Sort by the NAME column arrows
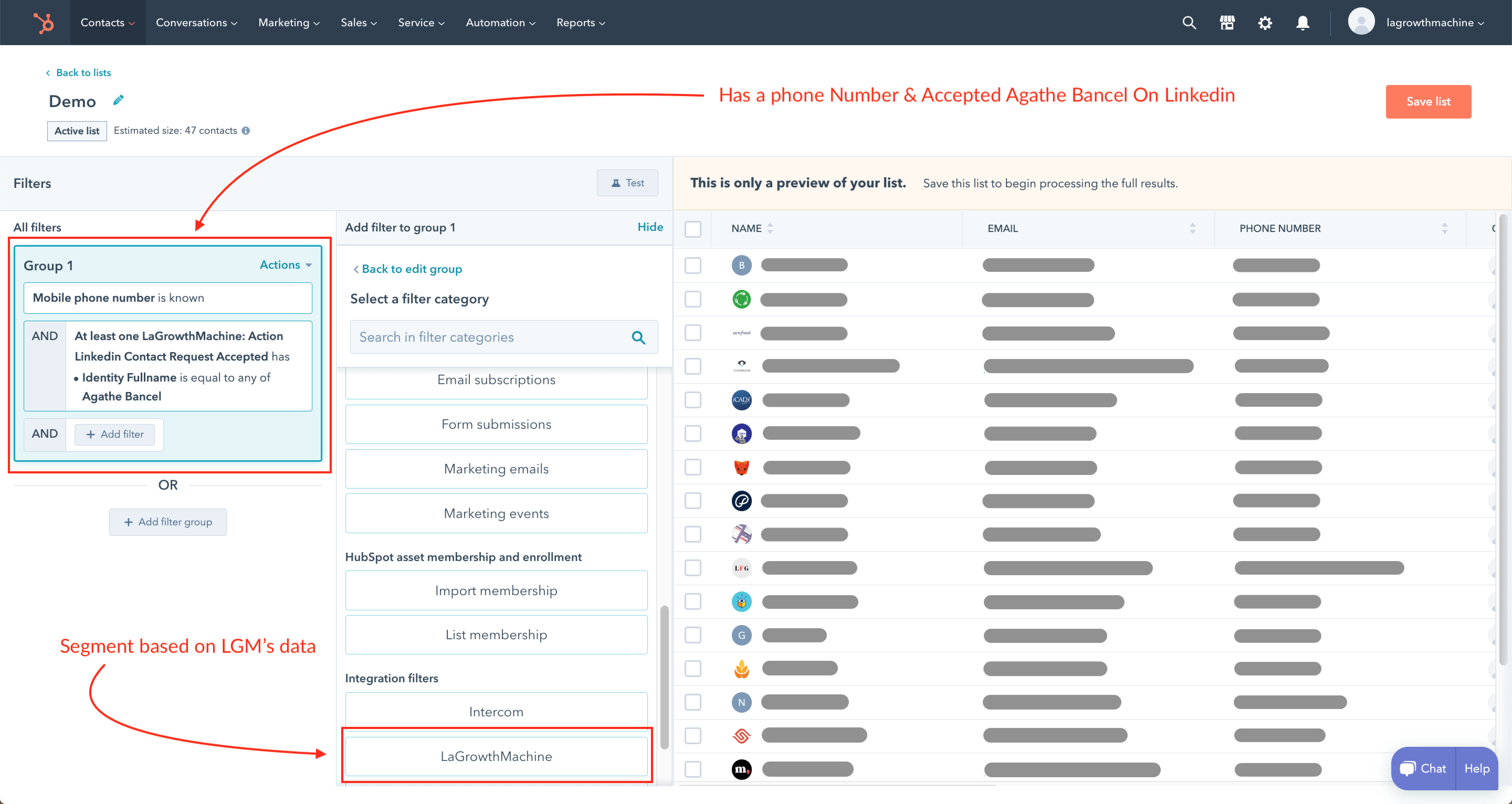Screen dimensions: 1512x804 (x=770, y=229)
